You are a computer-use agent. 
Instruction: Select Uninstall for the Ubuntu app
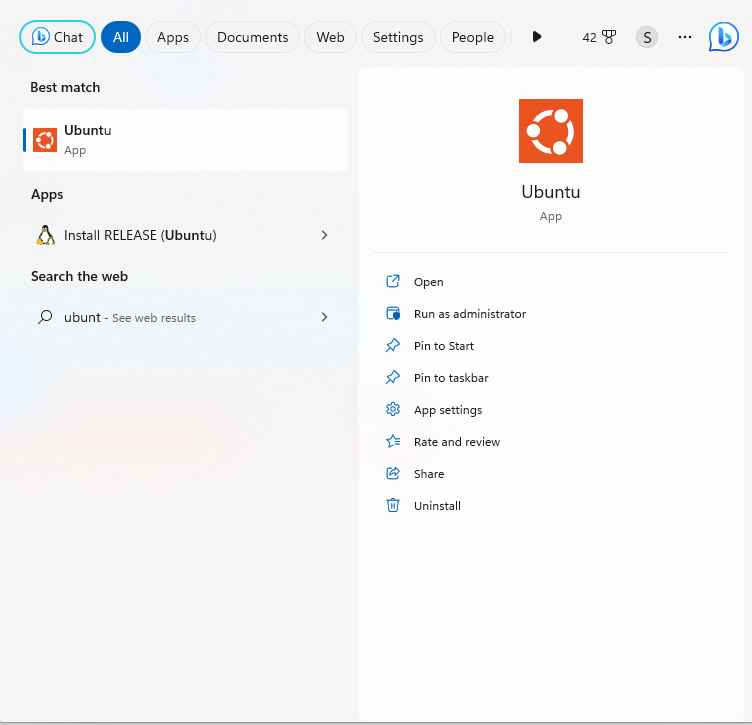437,506
